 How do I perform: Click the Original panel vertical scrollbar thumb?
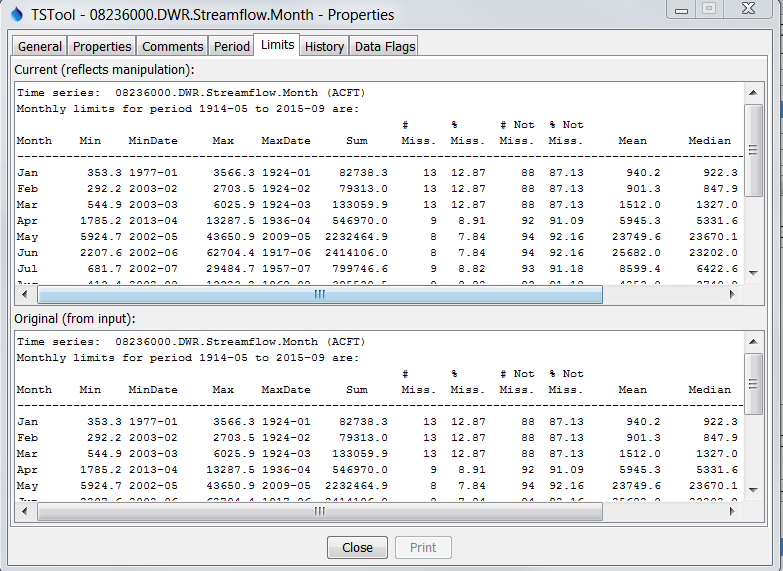754,384
